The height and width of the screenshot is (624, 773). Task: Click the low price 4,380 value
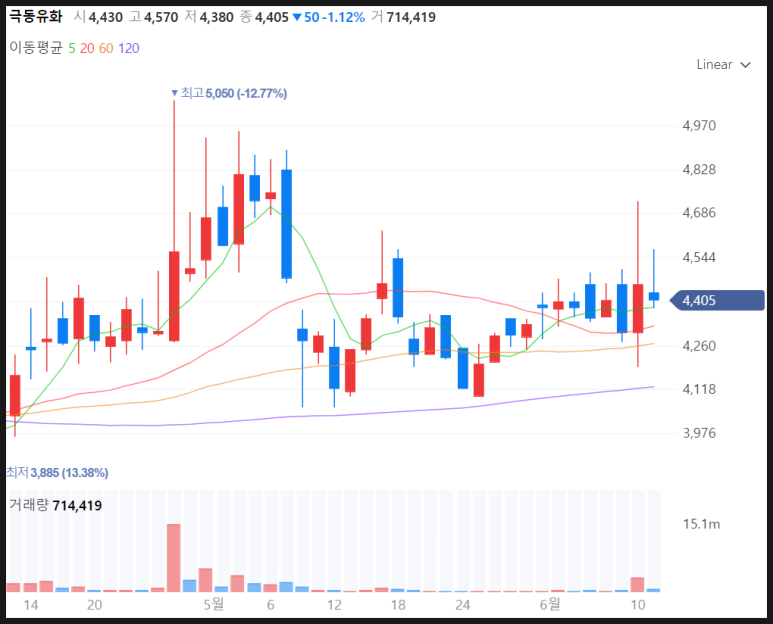pyautogui.click(x=216, y=17)
